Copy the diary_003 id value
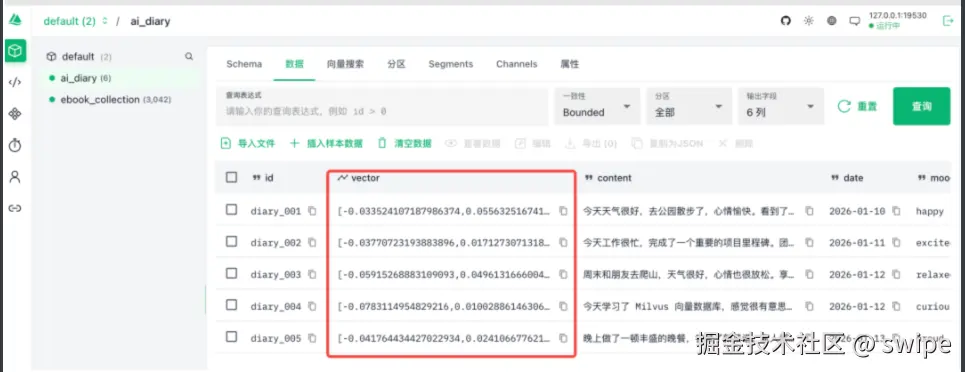 tap(313, 274)
